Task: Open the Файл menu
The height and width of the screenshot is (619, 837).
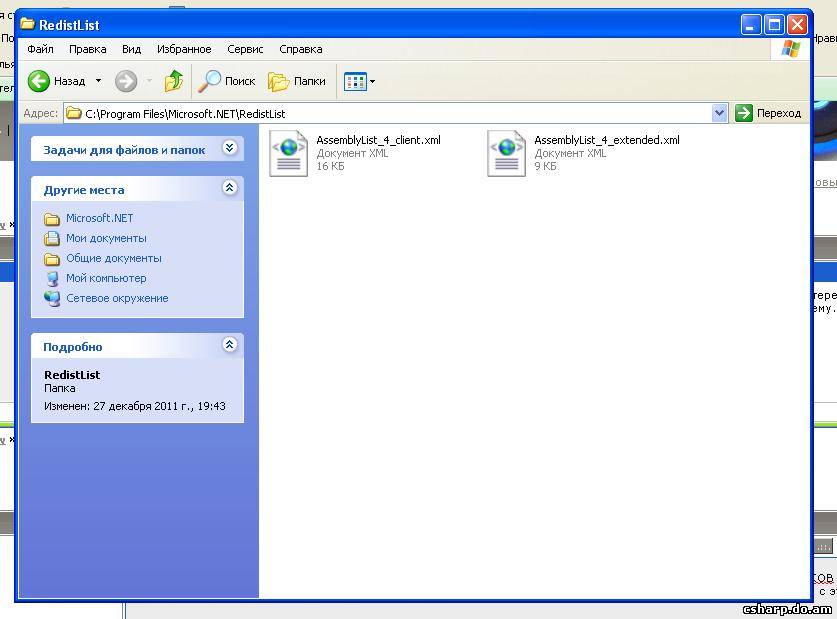Action: click(40, 49)
